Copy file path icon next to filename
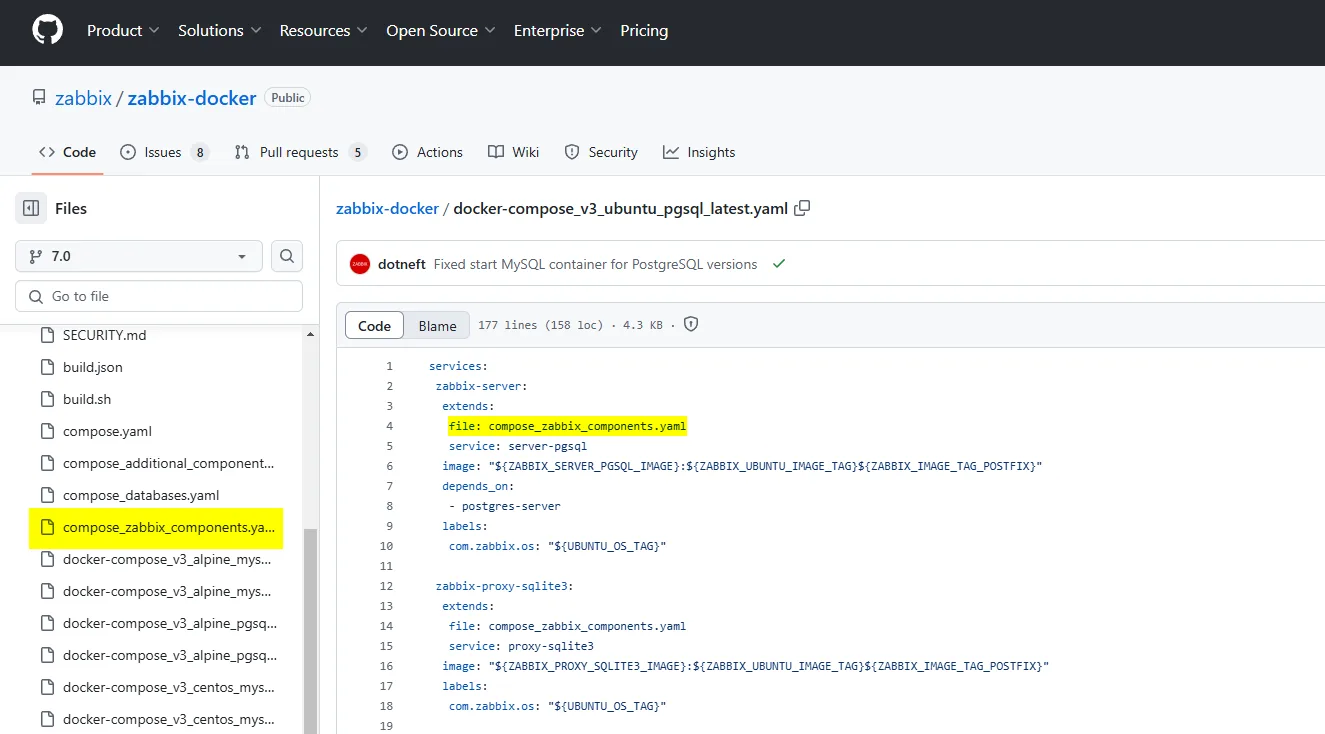 click(x=802, y=208)
